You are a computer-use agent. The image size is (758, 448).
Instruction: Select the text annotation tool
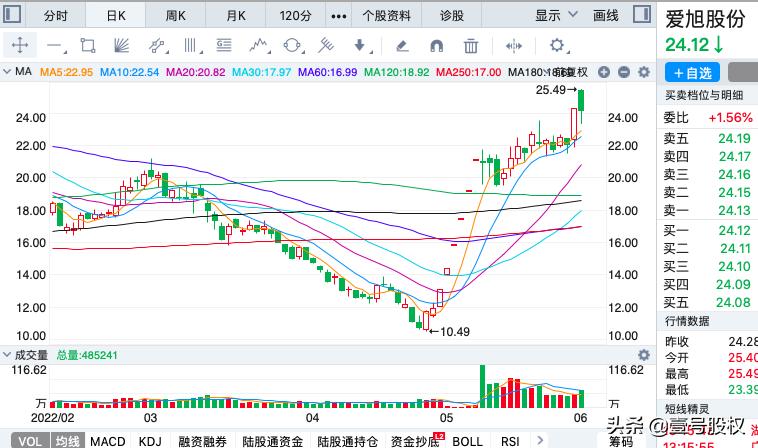224,46
